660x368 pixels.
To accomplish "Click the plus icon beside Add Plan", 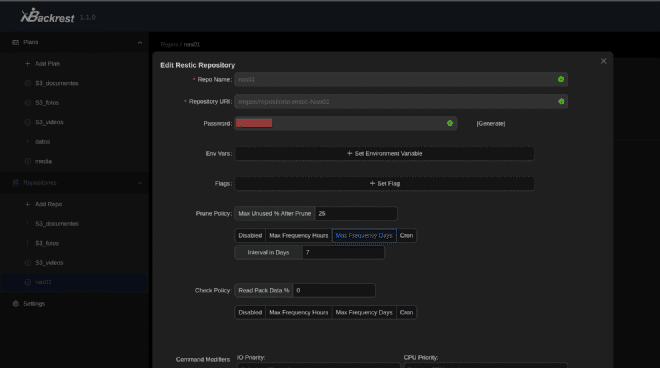I will (x=27, y=64).
